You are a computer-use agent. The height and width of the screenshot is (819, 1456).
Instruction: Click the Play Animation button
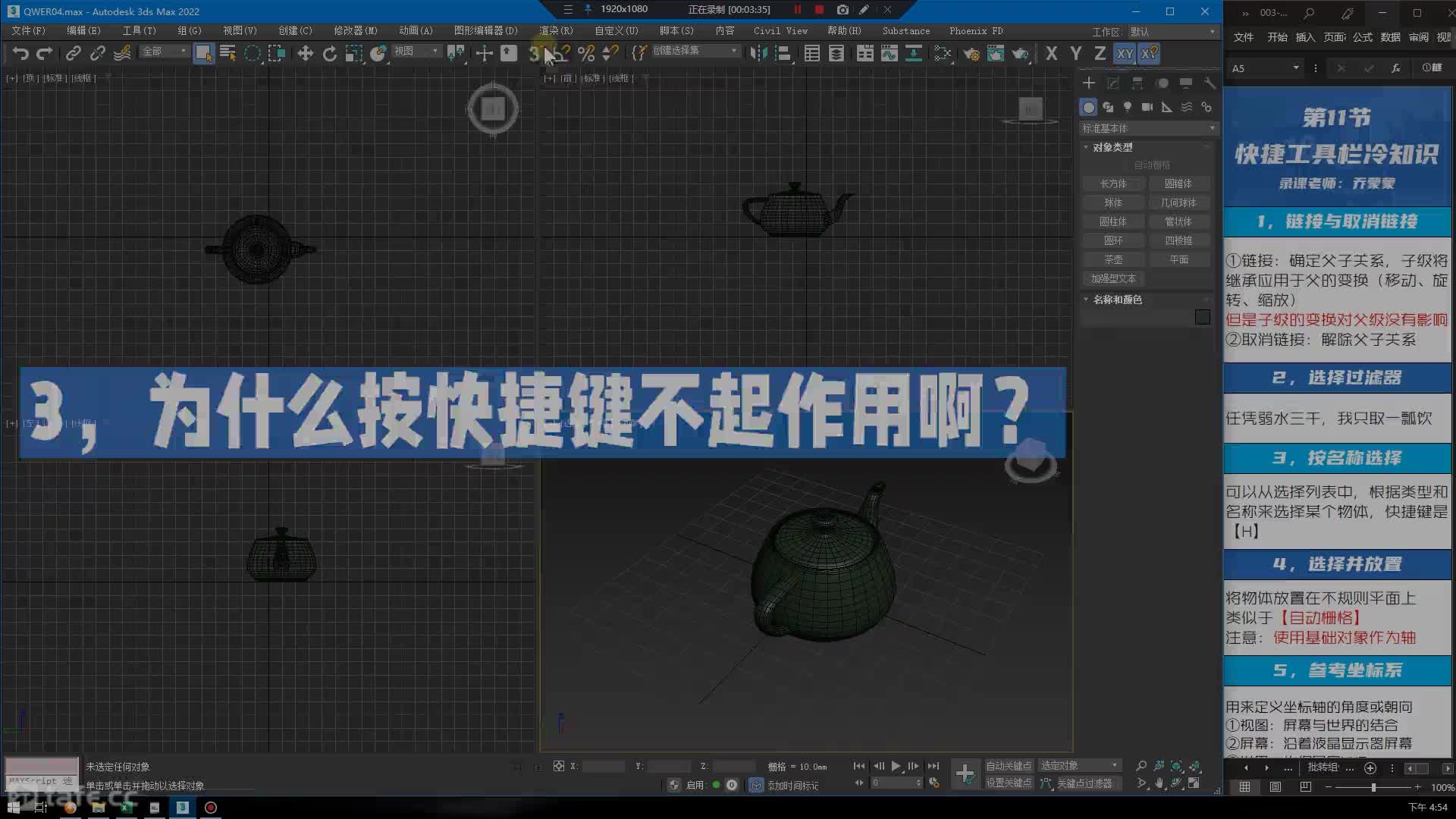click(x=896, y=766)
